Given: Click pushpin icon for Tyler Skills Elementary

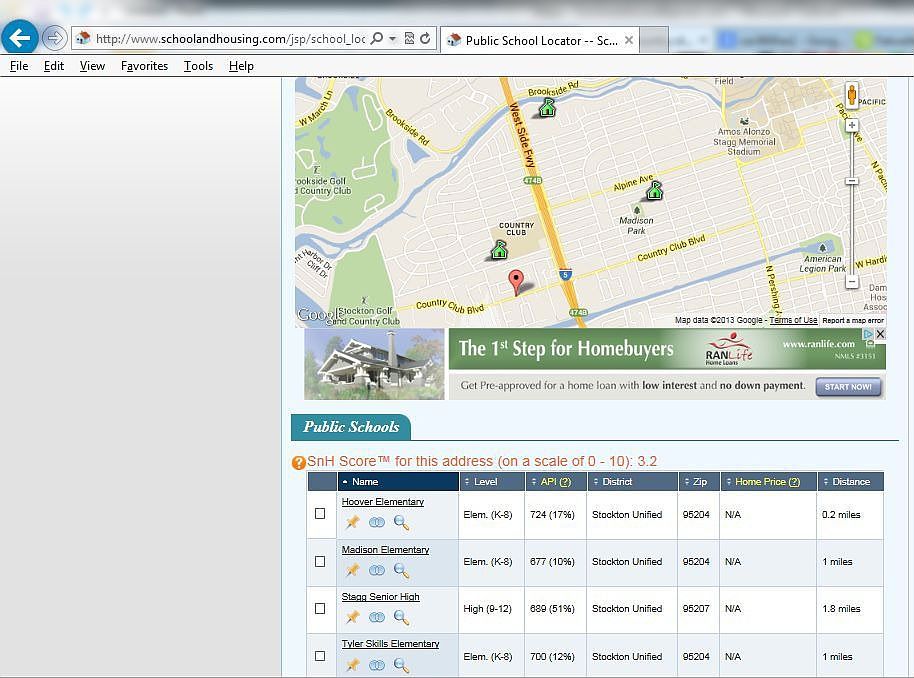Looking at the screenshot, I should 353,665.
